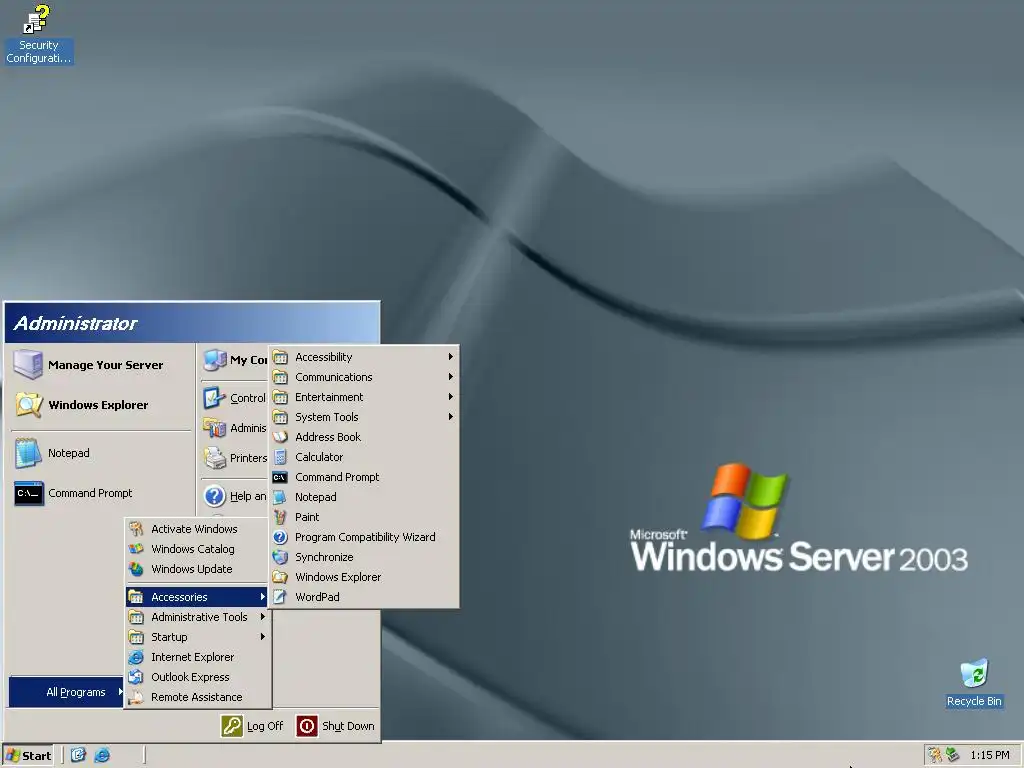Click the Address Book icon in Accessories
Screen dimensions: 1024x768
[280, 437]
